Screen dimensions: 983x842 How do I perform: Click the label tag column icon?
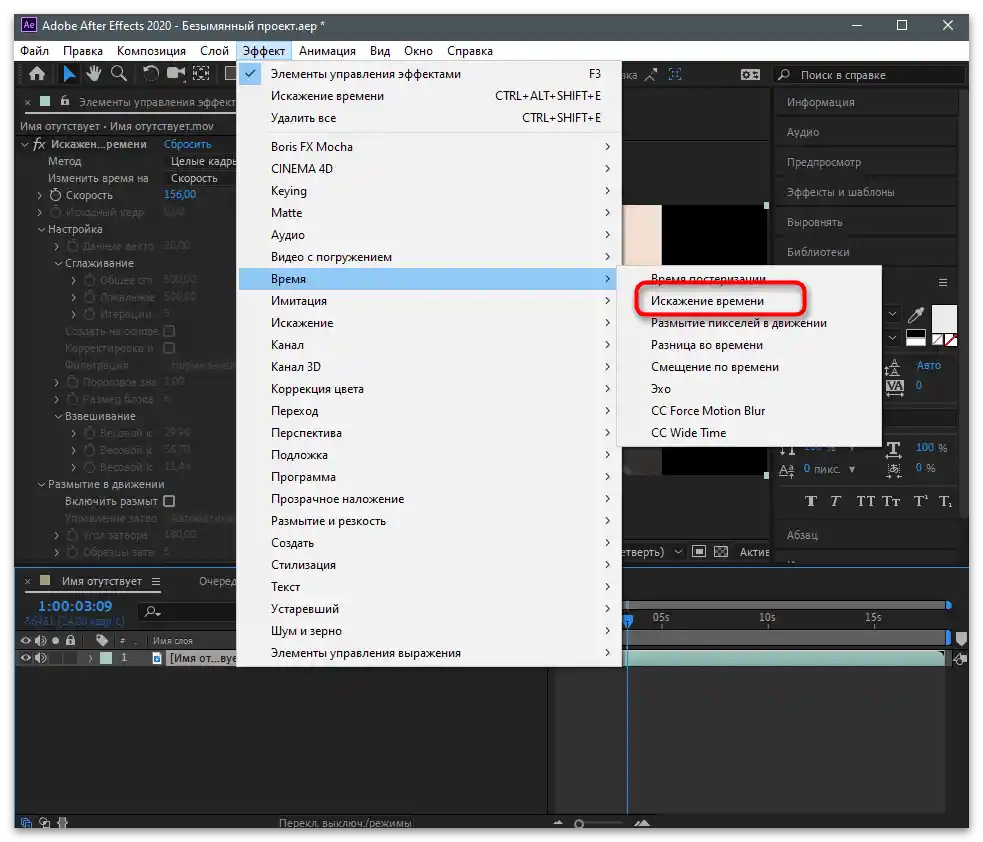click(x=102, y=640)
